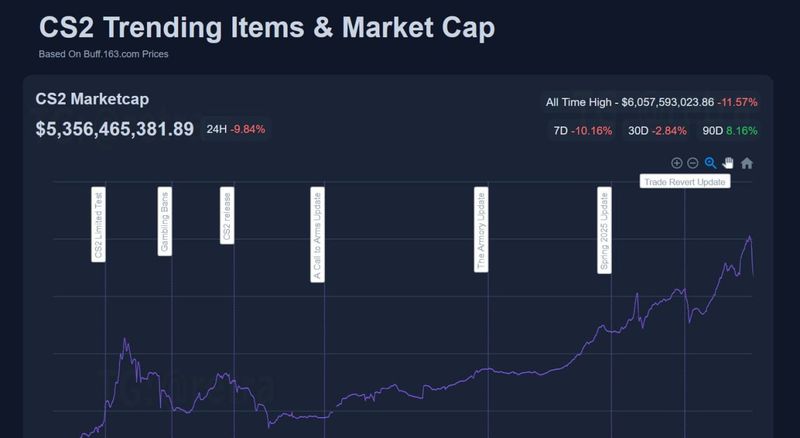This screenshot has width=800, height=438.
Task: Reset chart zoom with home icon
Action: [746, 163]
